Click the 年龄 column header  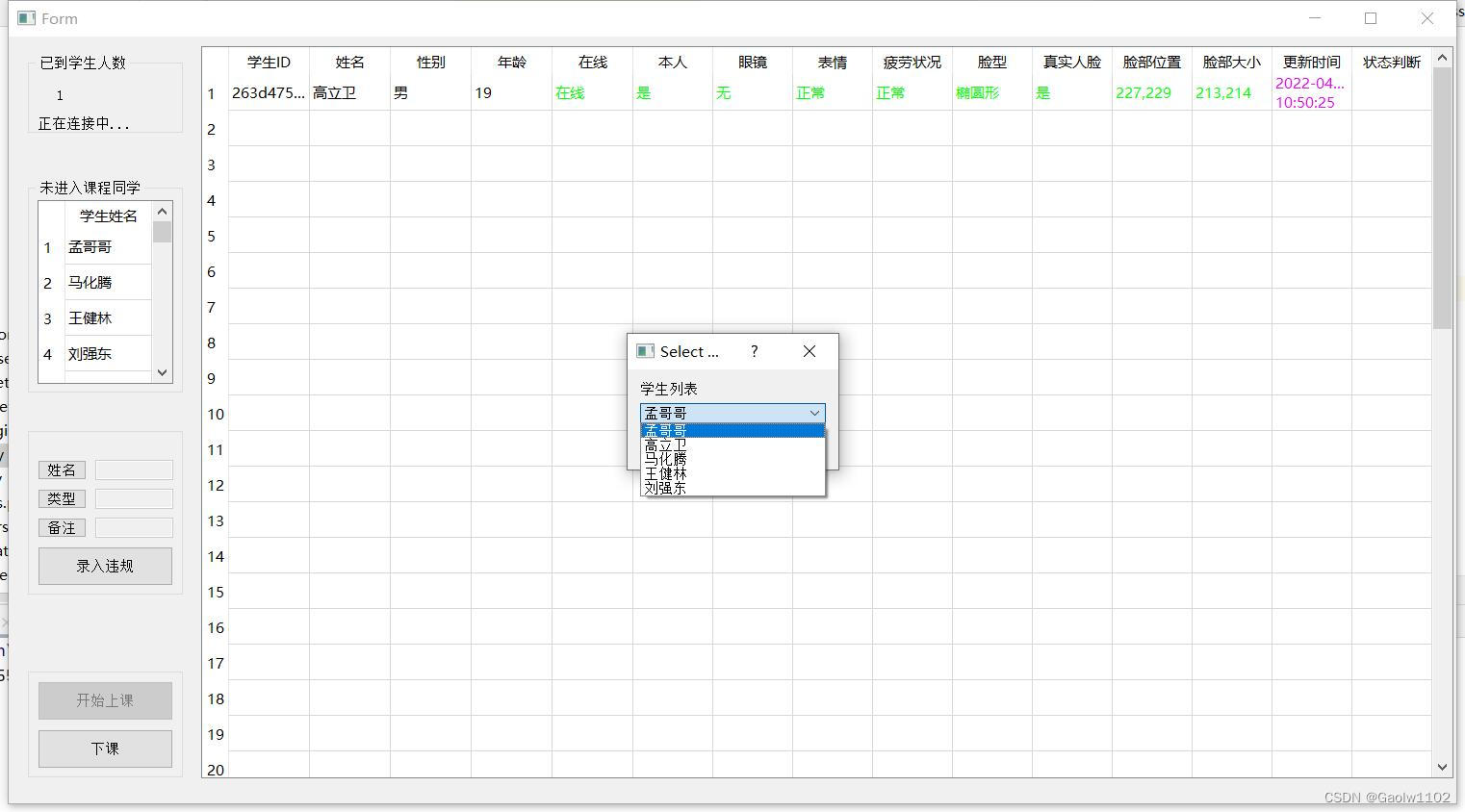click(x=511, y=62)
